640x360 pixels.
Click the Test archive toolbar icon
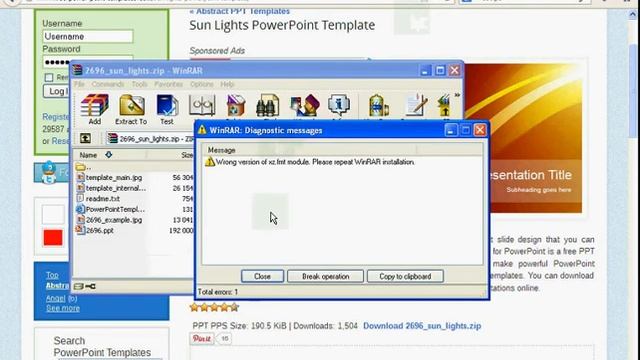coord(167,109)
